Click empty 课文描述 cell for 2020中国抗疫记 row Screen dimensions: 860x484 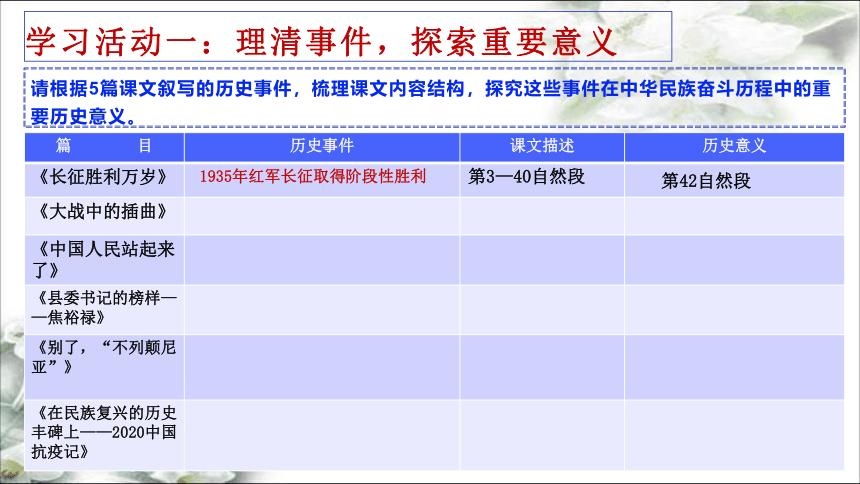pos(542,435)
